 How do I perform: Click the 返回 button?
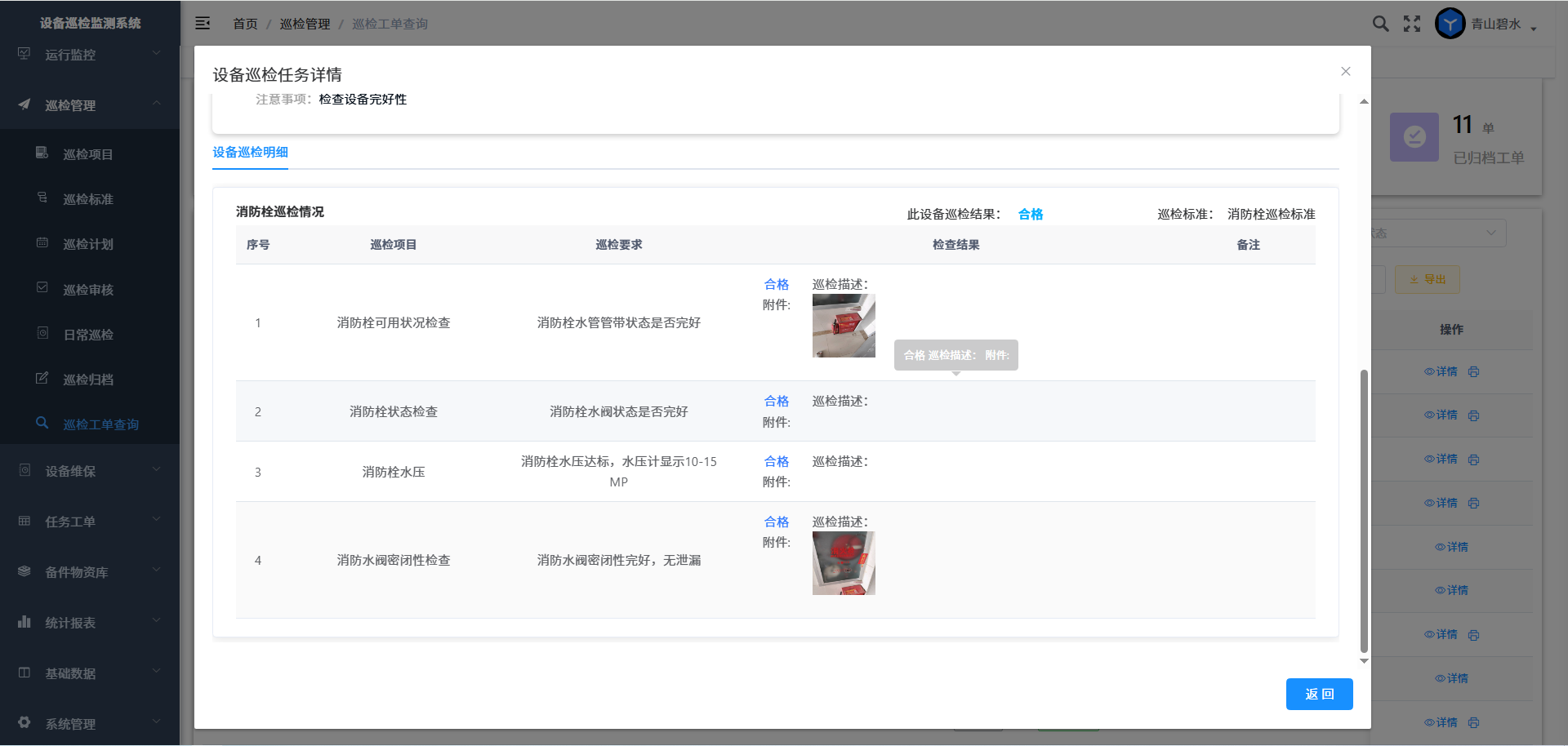pos(1319,694)
